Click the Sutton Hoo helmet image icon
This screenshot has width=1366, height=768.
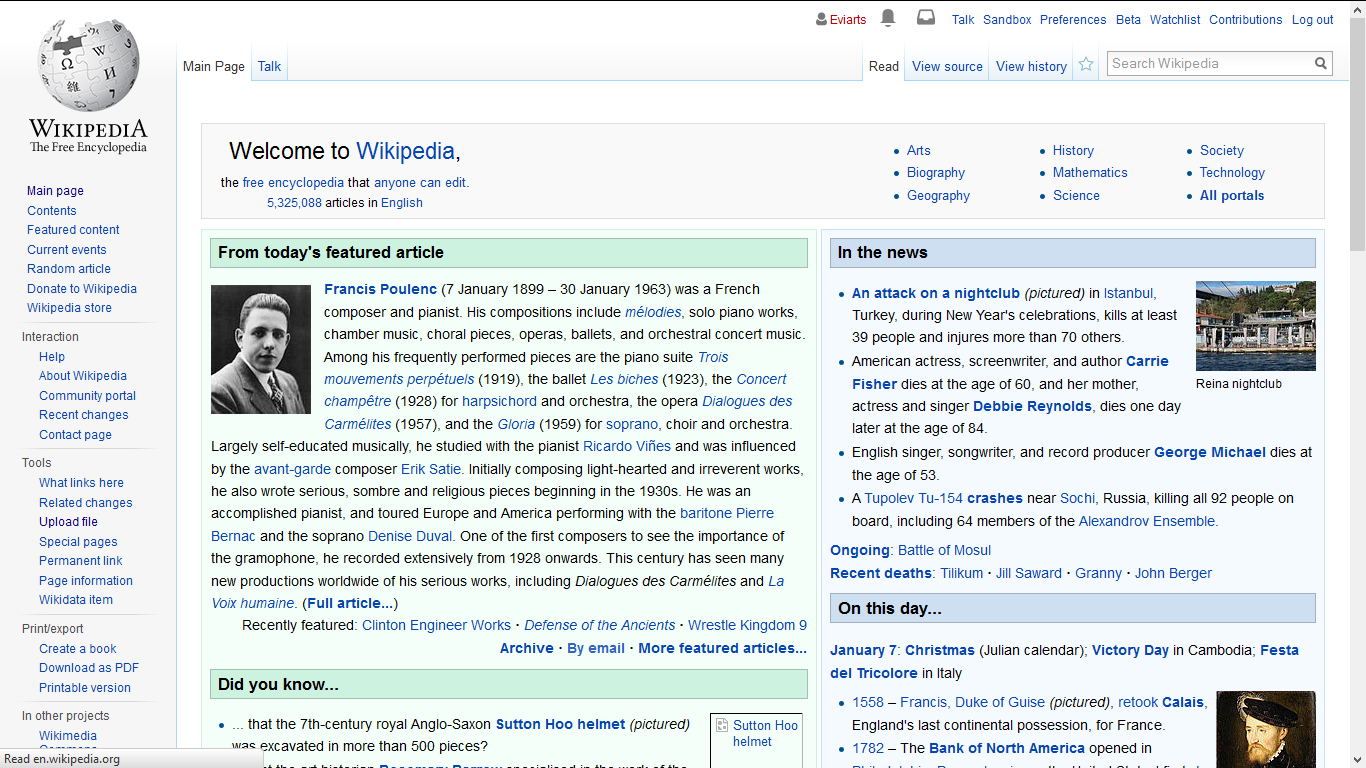point(721,727)
